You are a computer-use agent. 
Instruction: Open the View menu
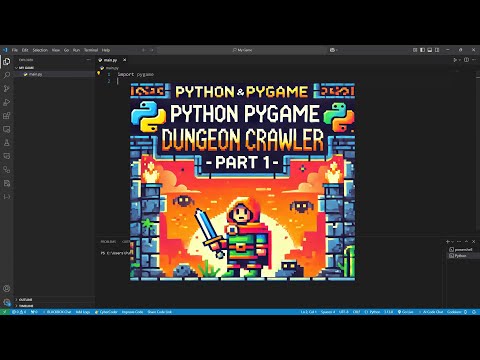[56, 50]
